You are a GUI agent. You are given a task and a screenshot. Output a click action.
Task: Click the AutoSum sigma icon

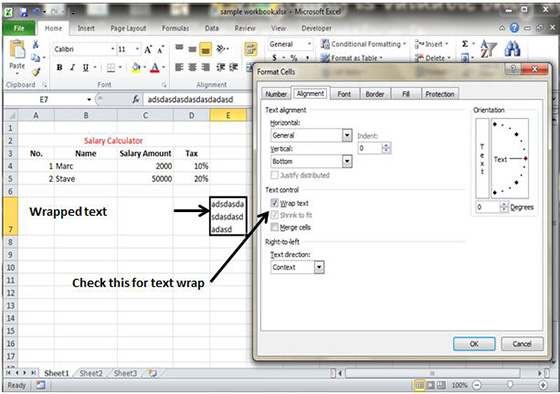pyautogui.click(x=465, y=44)
